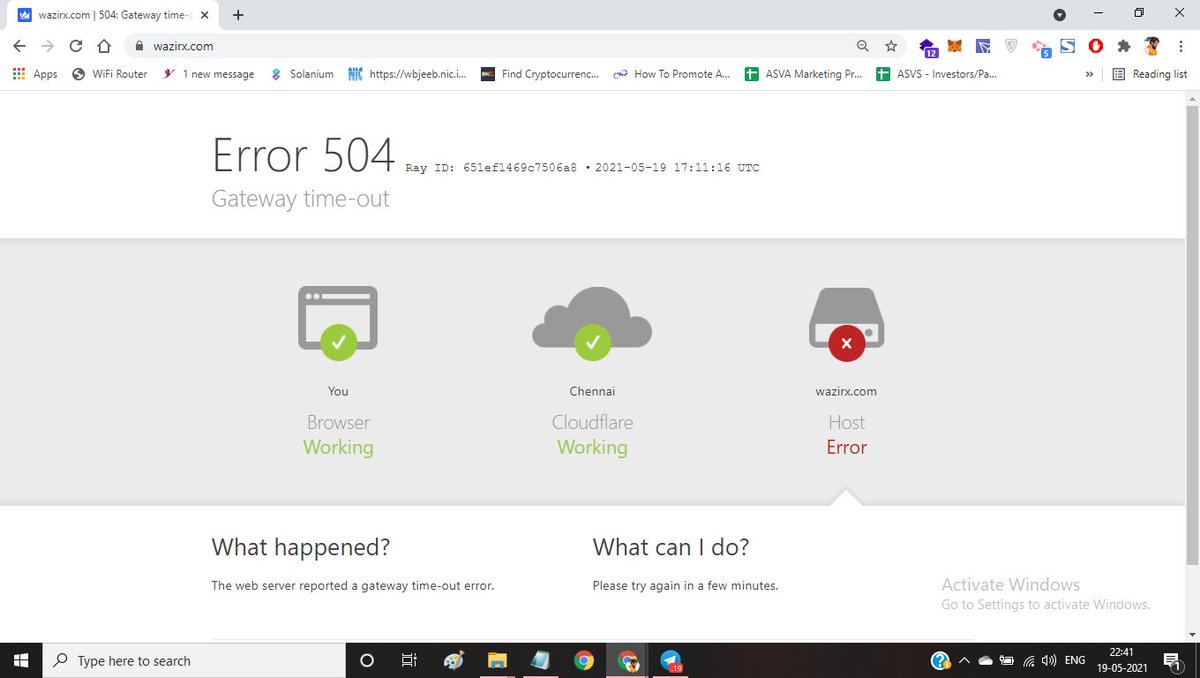Click the 'What happened?' heading

[301, 547]
